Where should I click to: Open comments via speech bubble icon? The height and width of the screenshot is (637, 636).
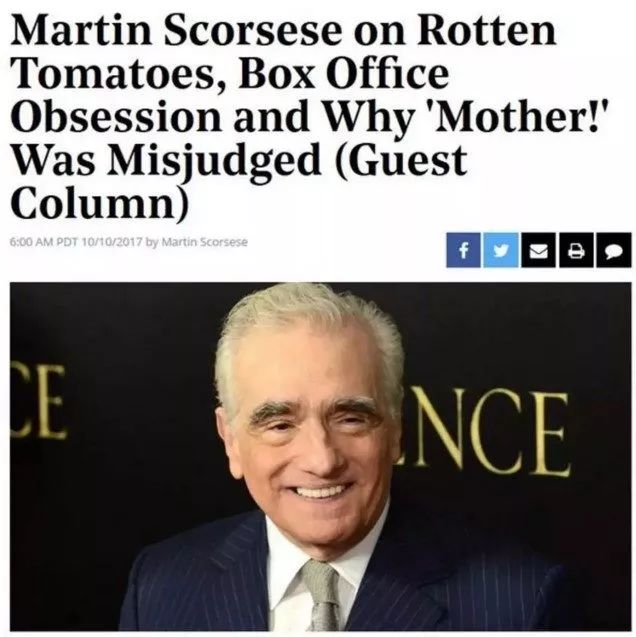(x=614, y=250)
